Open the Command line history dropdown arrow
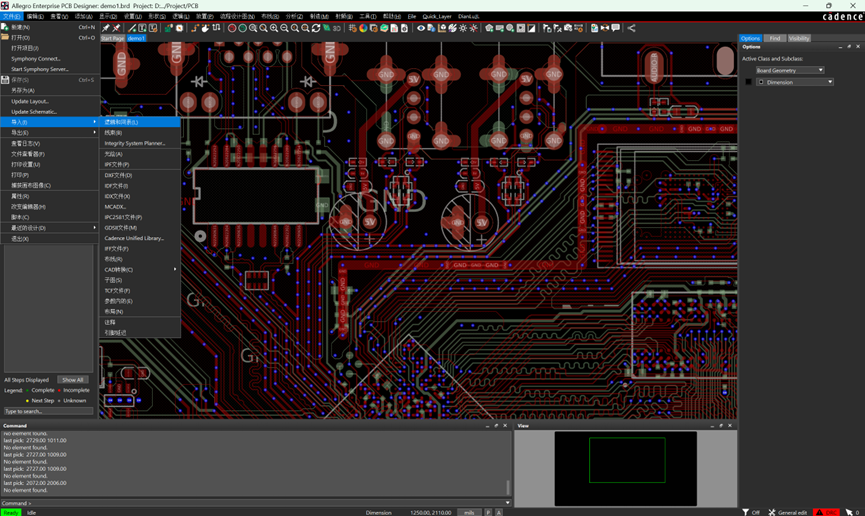The height and width of the screenshot is (516, 865). tap(508, 503)
